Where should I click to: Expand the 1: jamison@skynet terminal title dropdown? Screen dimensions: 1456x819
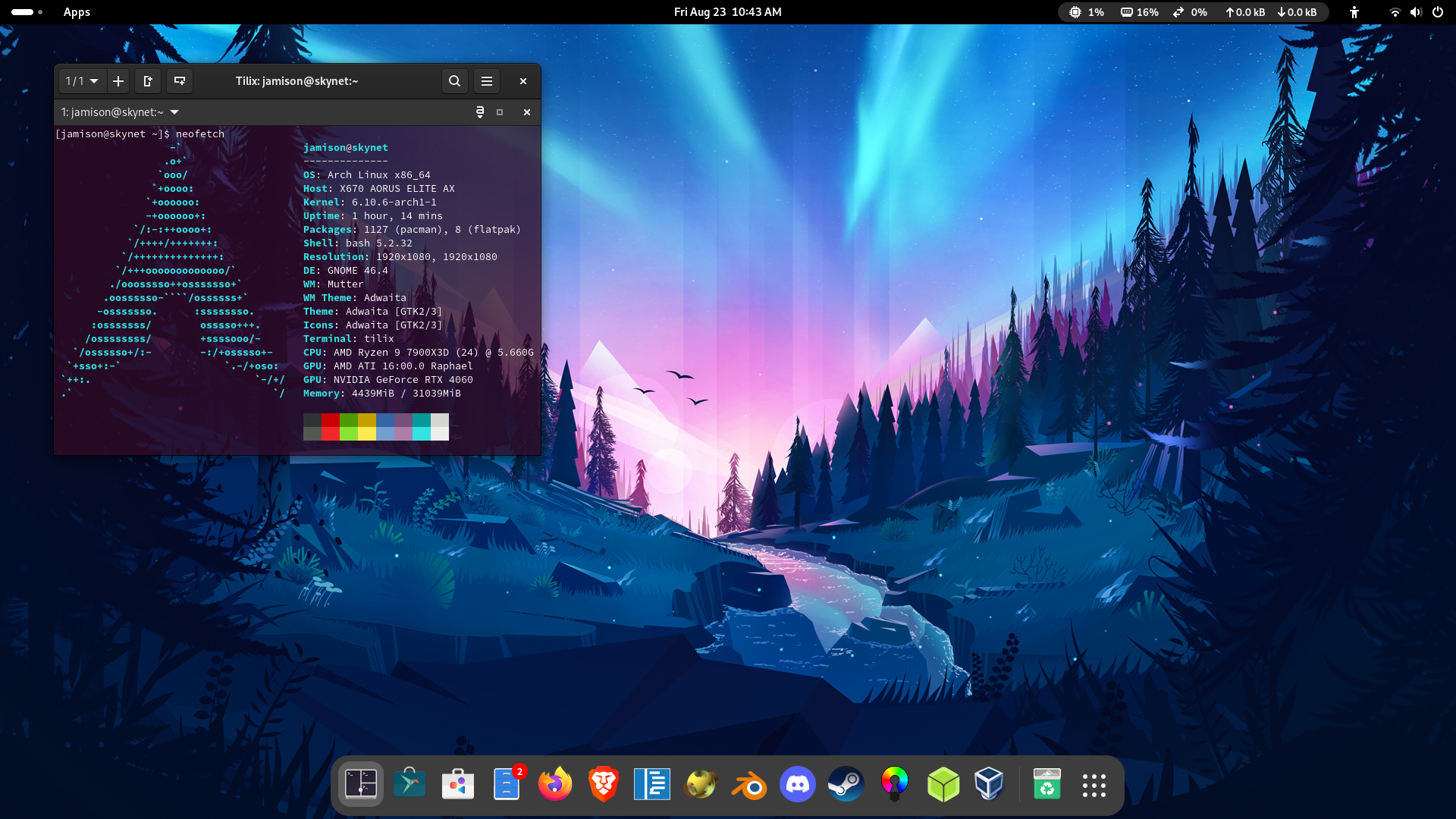click(x=121, y=112)
